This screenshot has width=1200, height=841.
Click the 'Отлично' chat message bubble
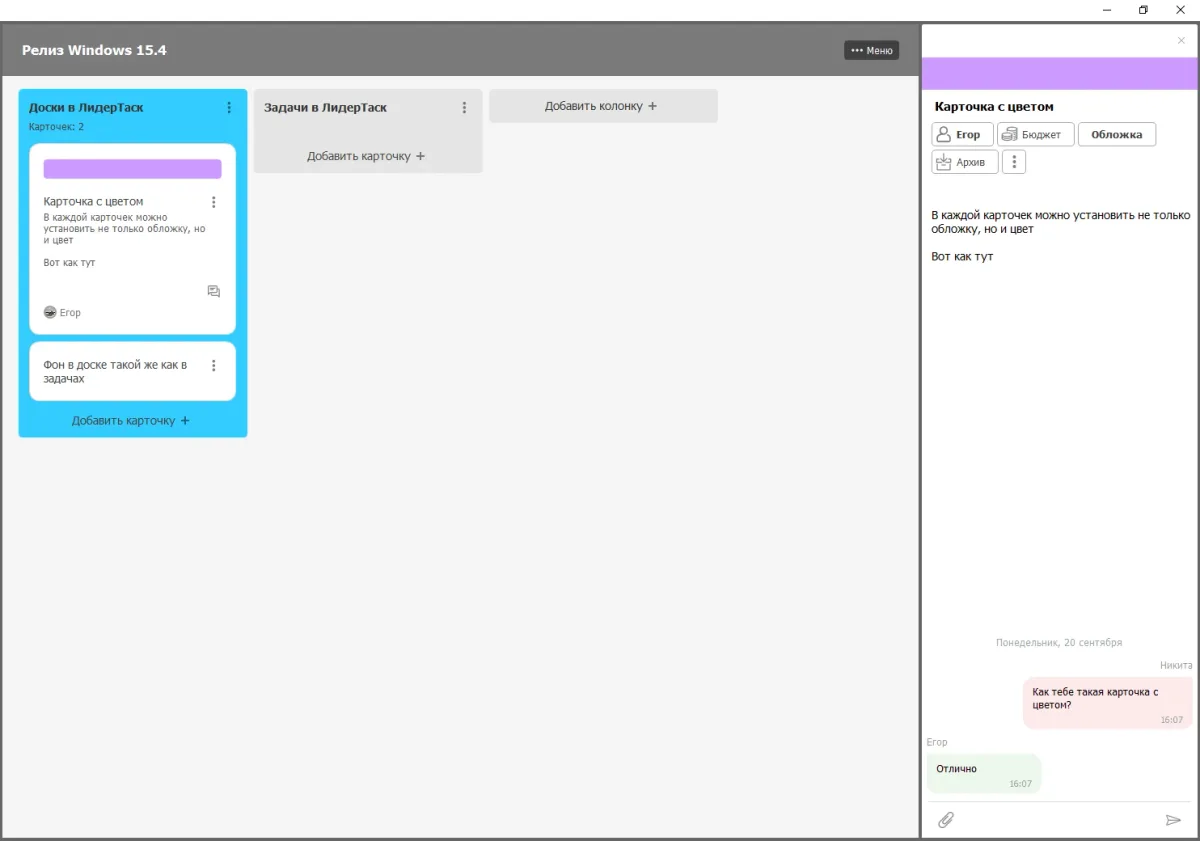pos(983,773)
